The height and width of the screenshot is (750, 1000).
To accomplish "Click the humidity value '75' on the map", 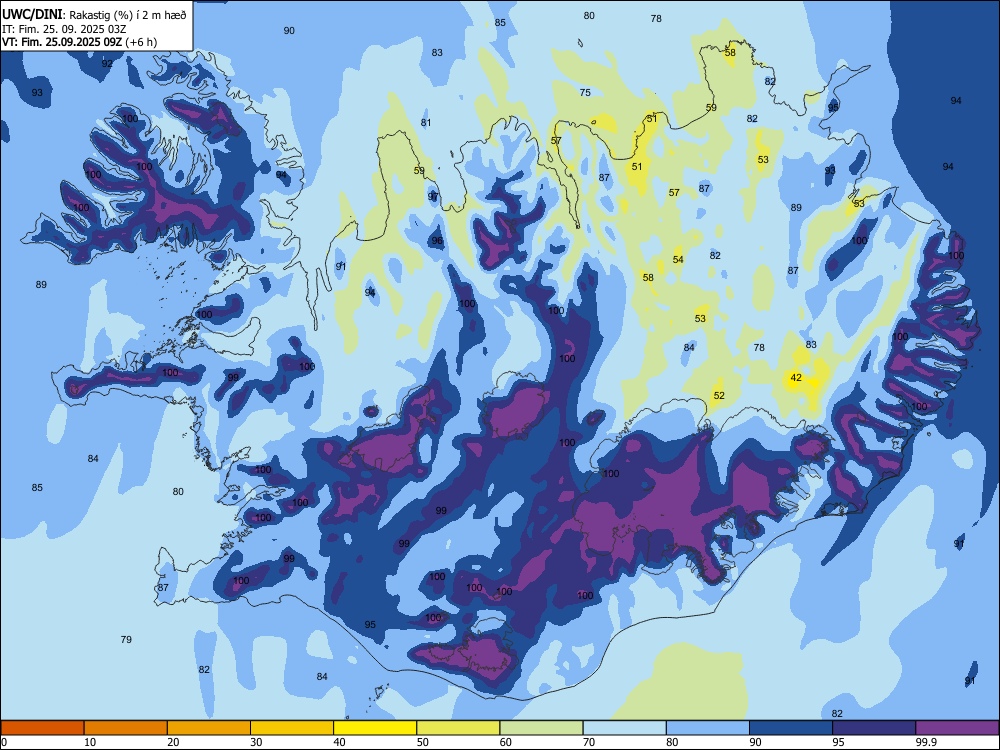I will (585, 92).
